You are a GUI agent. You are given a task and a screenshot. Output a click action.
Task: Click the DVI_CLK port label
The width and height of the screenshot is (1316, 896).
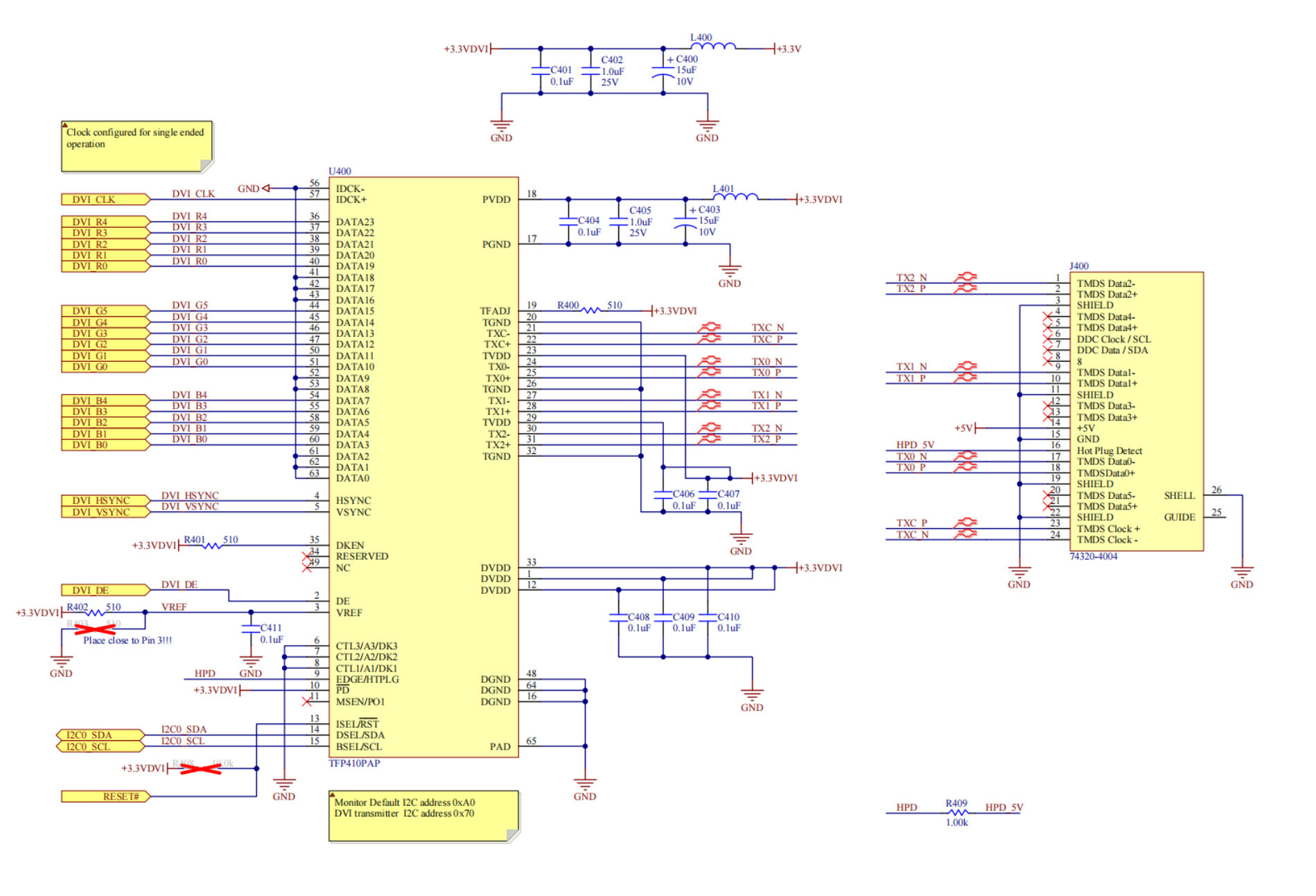(105, 200)
